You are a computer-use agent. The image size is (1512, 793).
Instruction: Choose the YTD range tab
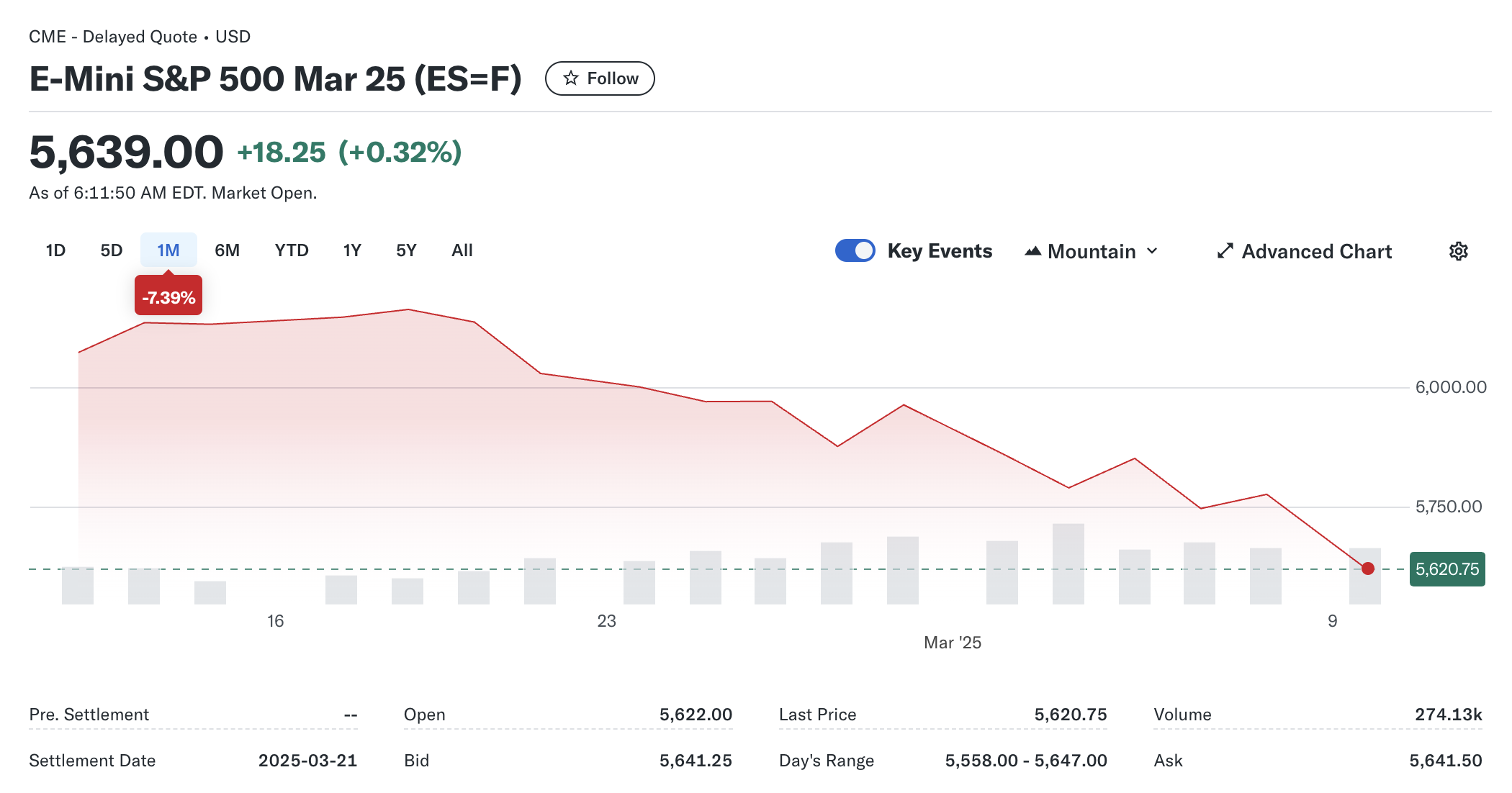click(292, 250)
